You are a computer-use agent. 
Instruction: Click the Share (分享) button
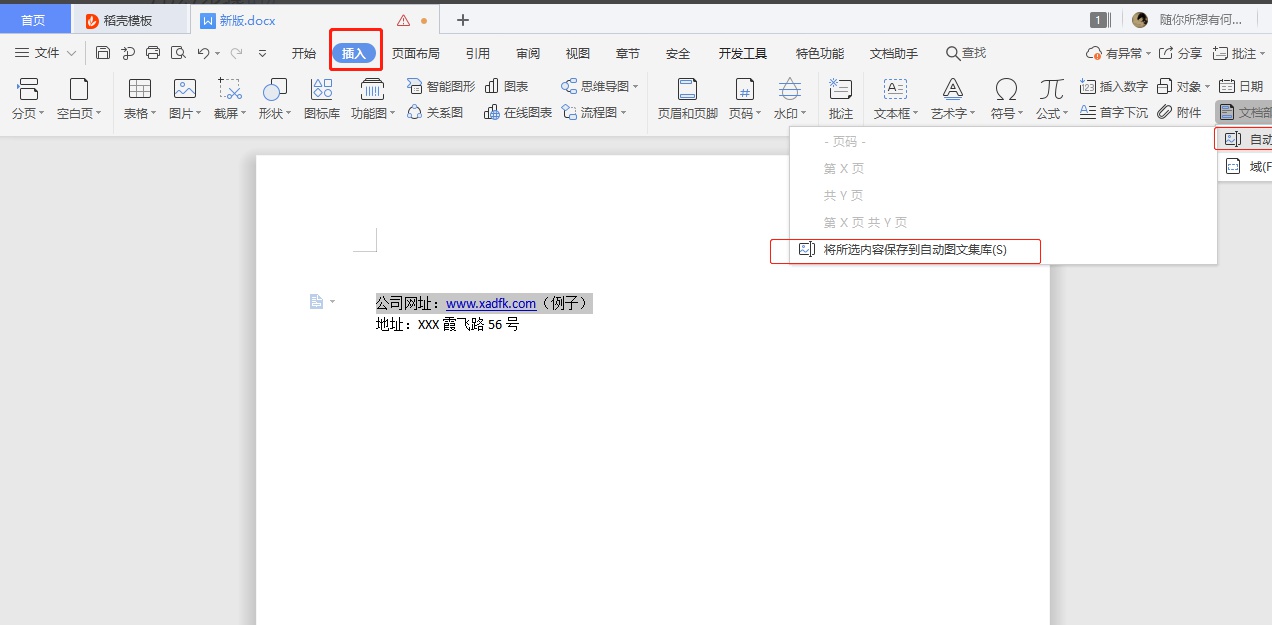(x=1180, y=53)
